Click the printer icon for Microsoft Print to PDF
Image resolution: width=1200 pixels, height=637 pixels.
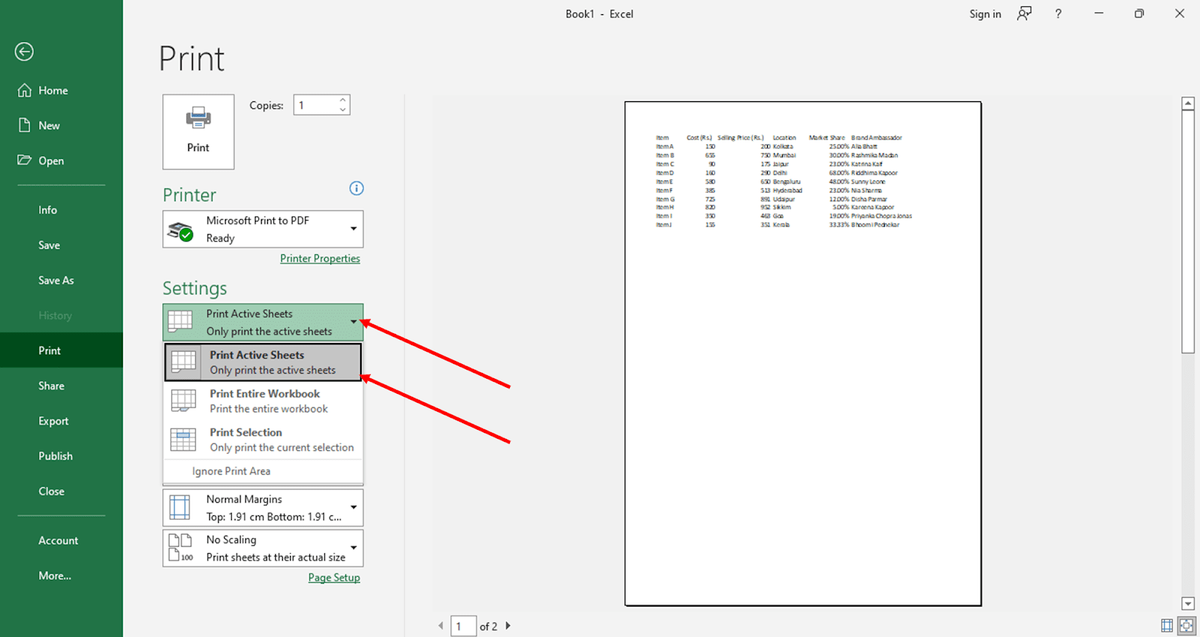pyautogui.click(x=181, y=231)
